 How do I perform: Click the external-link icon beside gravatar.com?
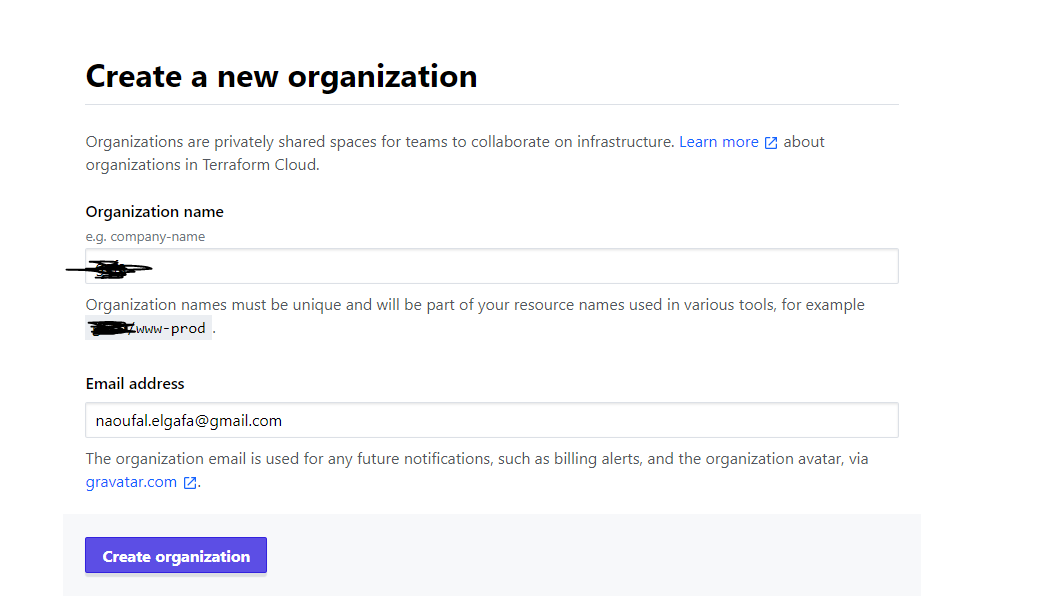click(x=189, y=482)
